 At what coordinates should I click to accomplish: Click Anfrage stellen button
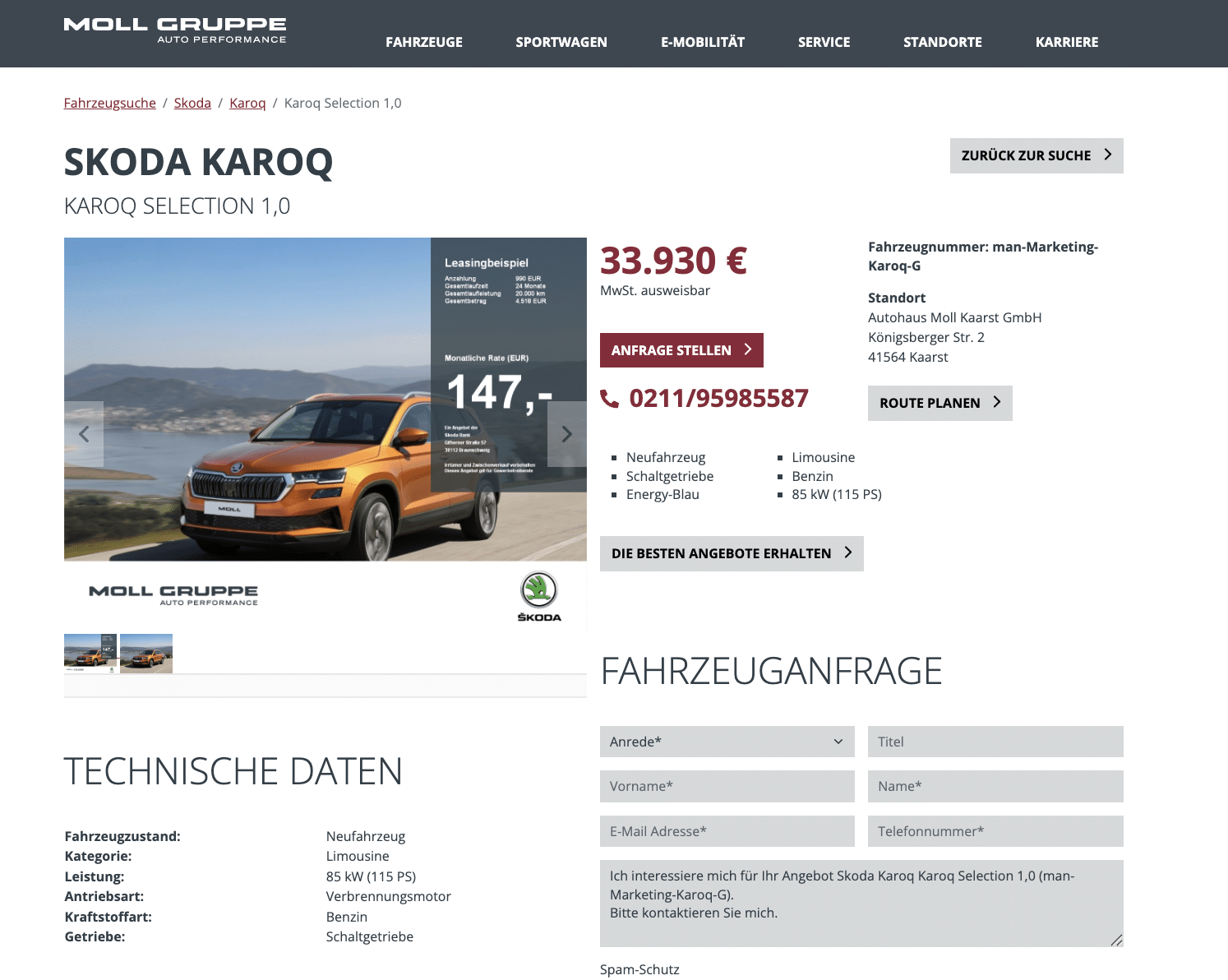(x=681, y=350)
